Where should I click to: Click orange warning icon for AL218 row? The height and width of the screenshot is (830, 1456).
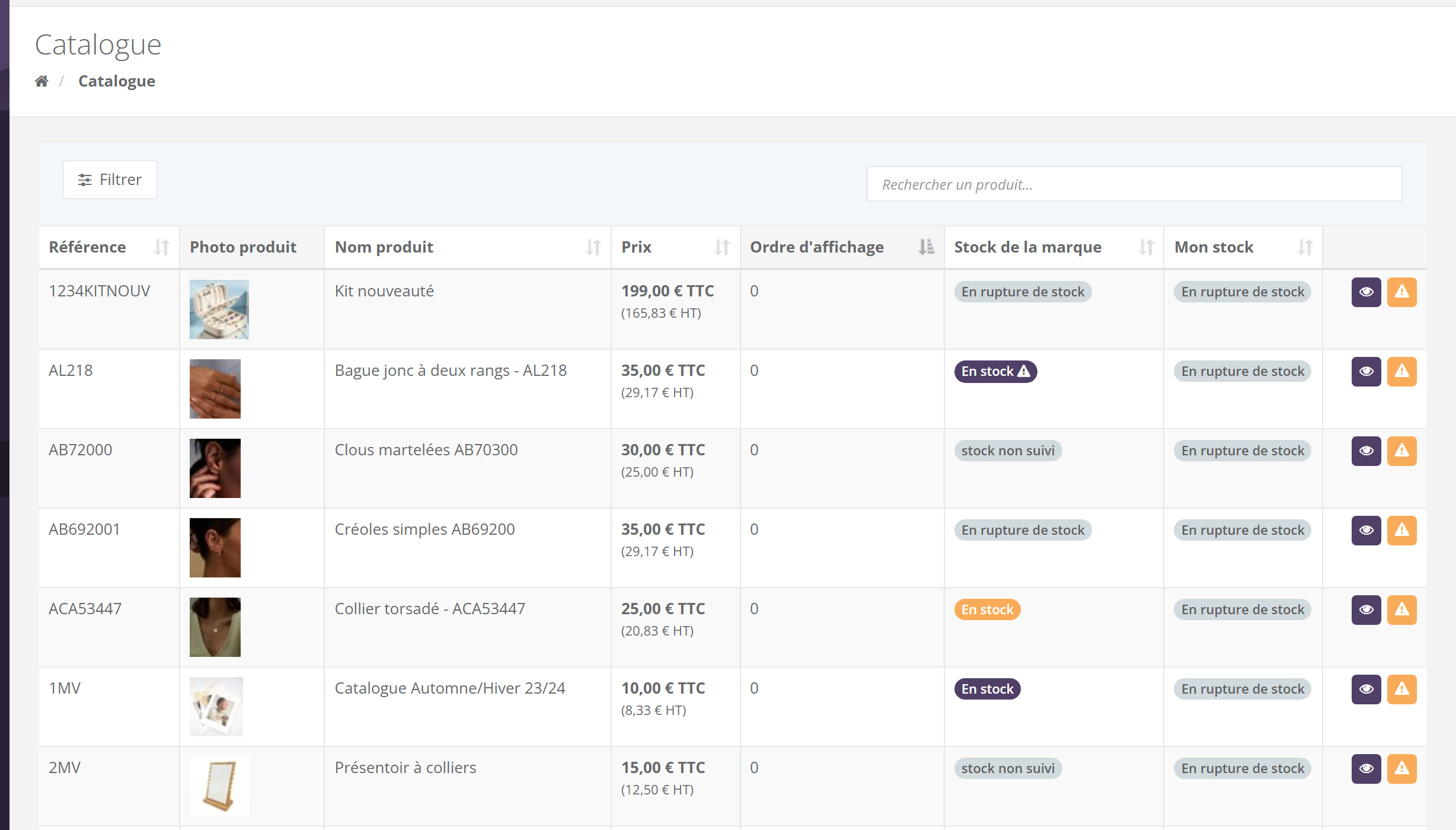click(x=1402, y=372)
